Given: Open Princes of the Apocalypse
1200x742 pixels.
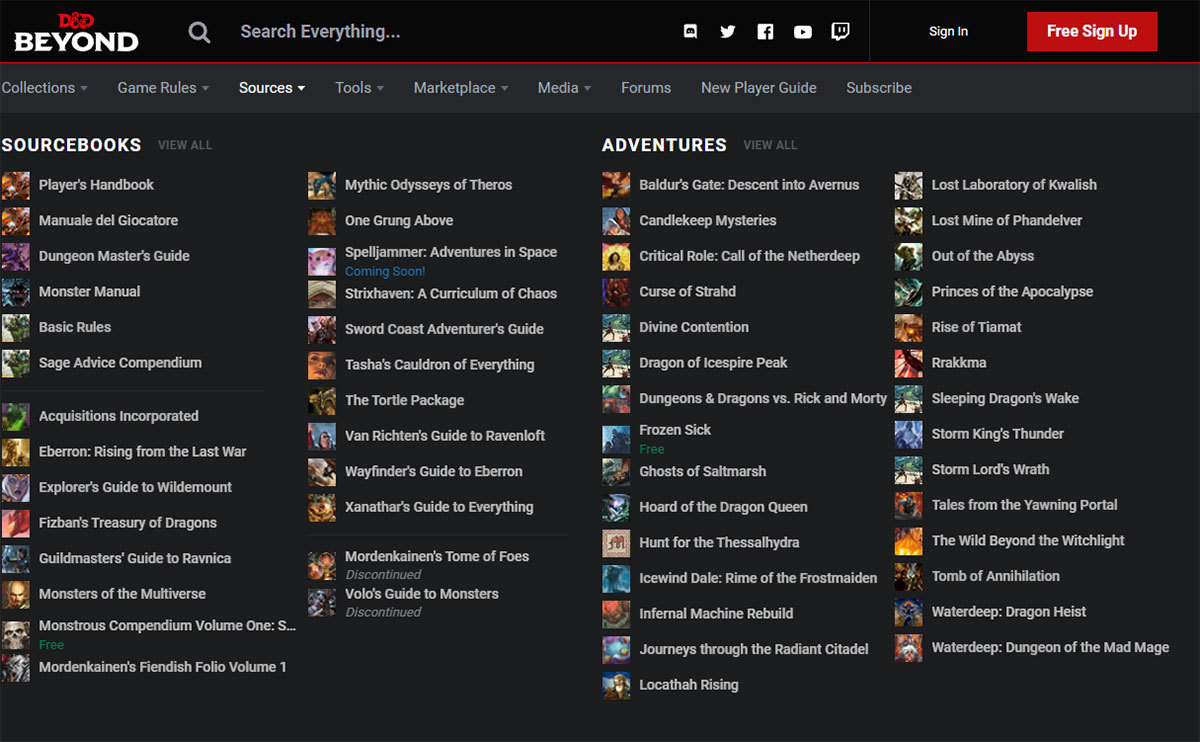Looking at the screenshot, I should [1012, 292].
